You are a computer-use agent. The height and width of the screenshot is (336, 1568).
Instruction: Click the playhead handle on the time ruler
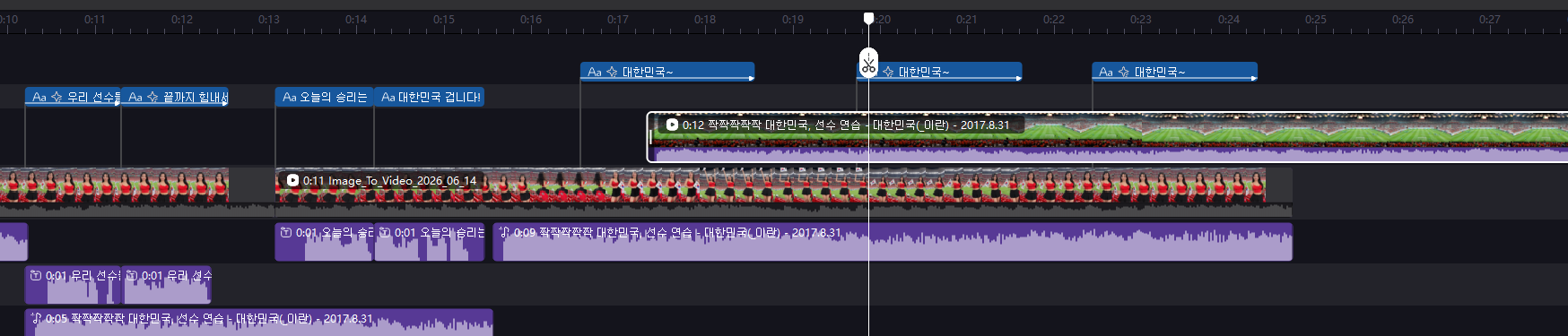pos(868,18)
